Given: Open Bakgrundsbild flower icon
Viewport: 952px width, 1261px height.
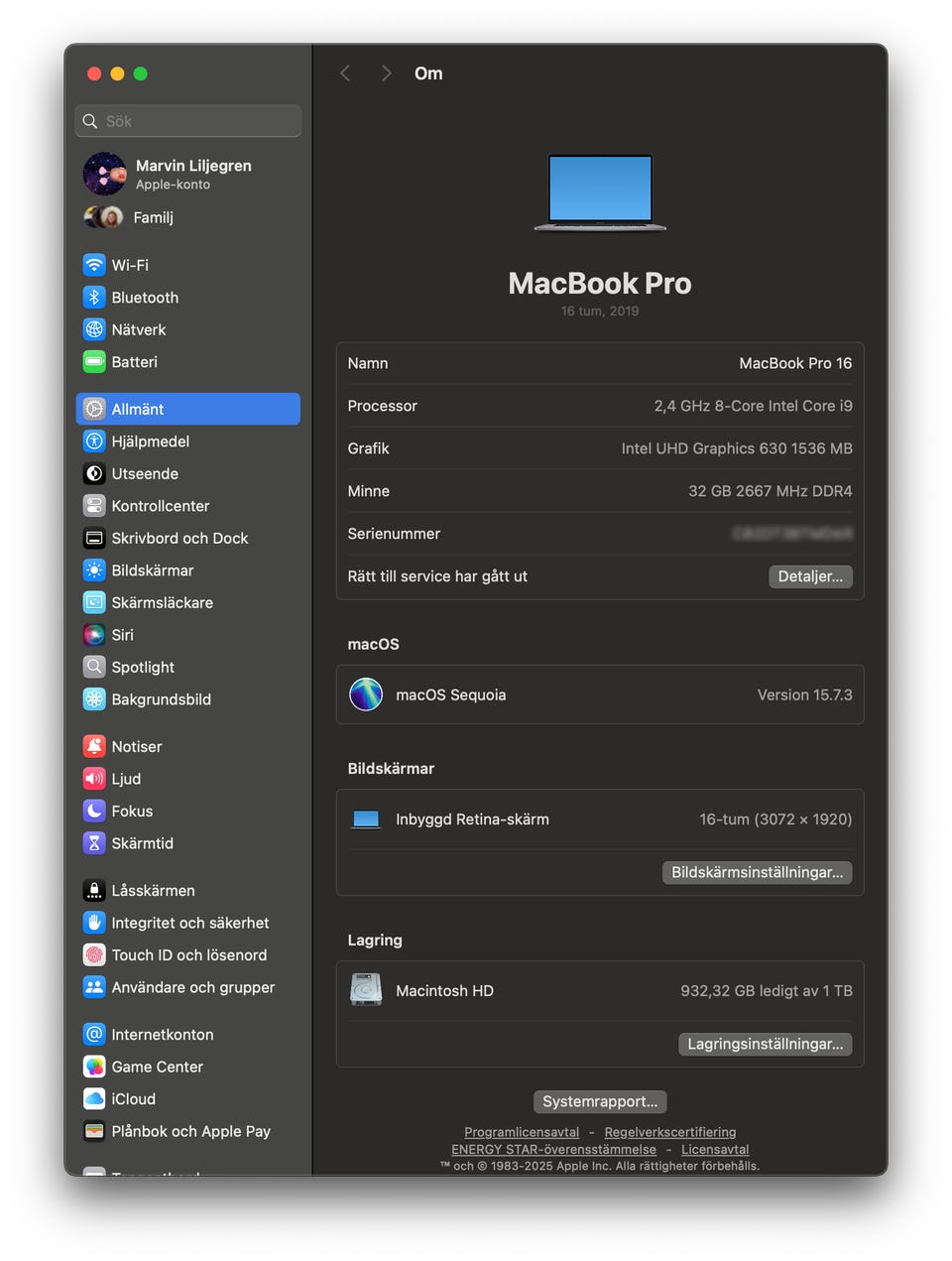Looking at the screenshot, I should coord(94,699).
